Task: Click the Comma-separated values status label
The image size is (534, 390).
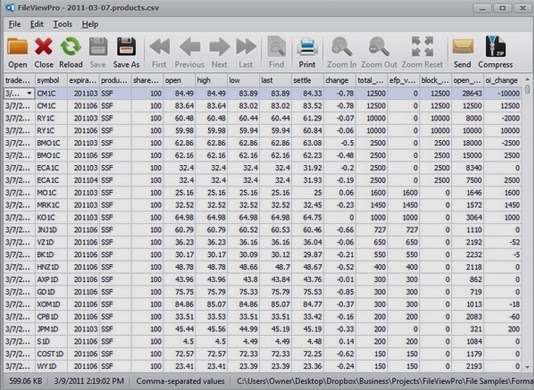Action: click(x=180, y=381)
